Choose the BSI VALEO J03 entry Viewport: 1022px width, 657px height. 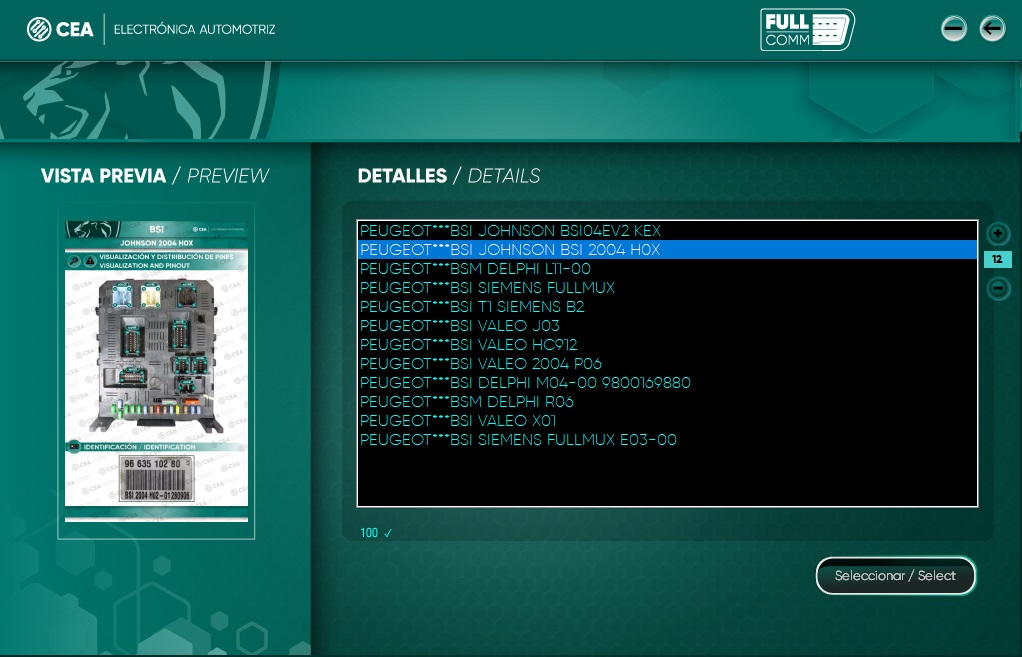[460, 326]
